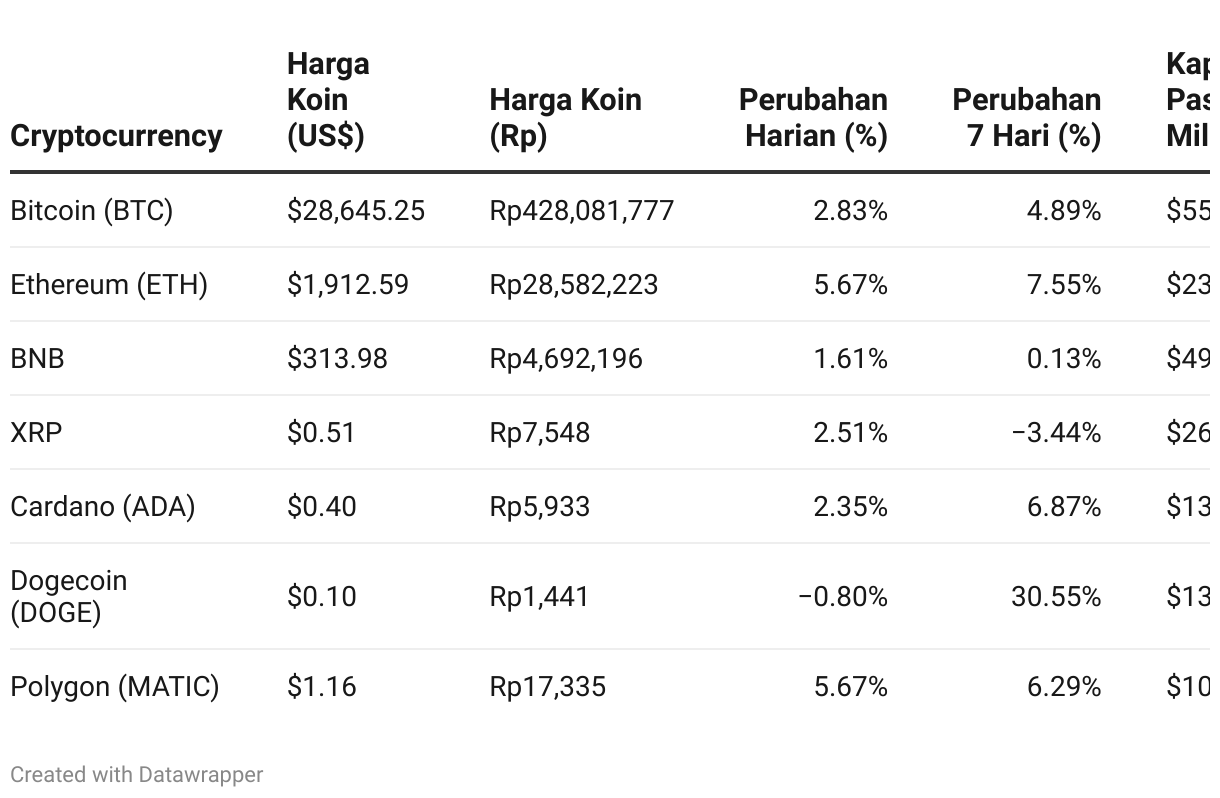Image resolution: width=1220 pixels, height=798 pixels.
Task: Click the Perubahan 7 Hari (%) header
Action: 1027,117
